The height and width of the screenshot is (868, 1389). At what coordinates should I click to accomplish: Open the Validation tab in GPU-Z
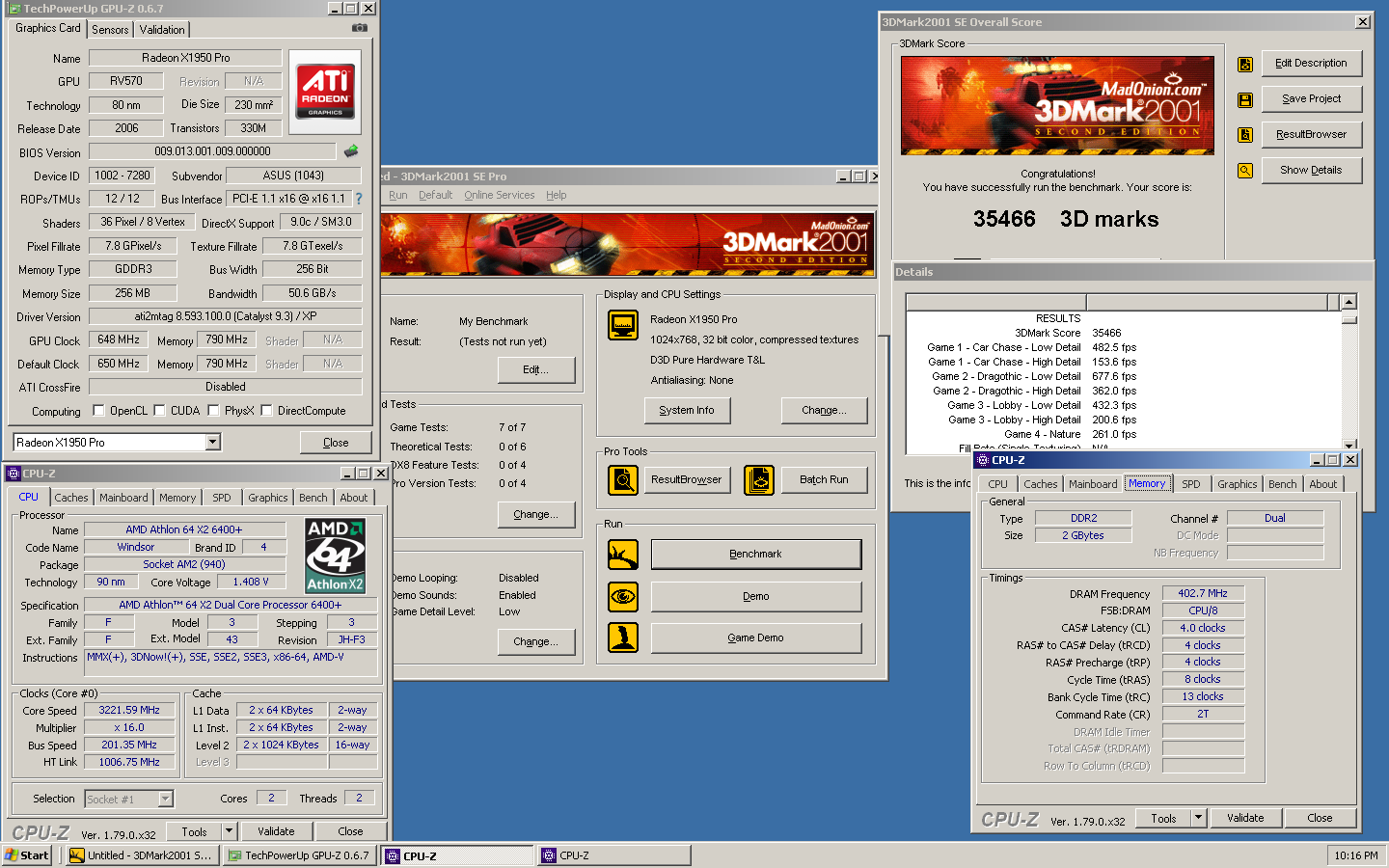[x=162, y=30]
